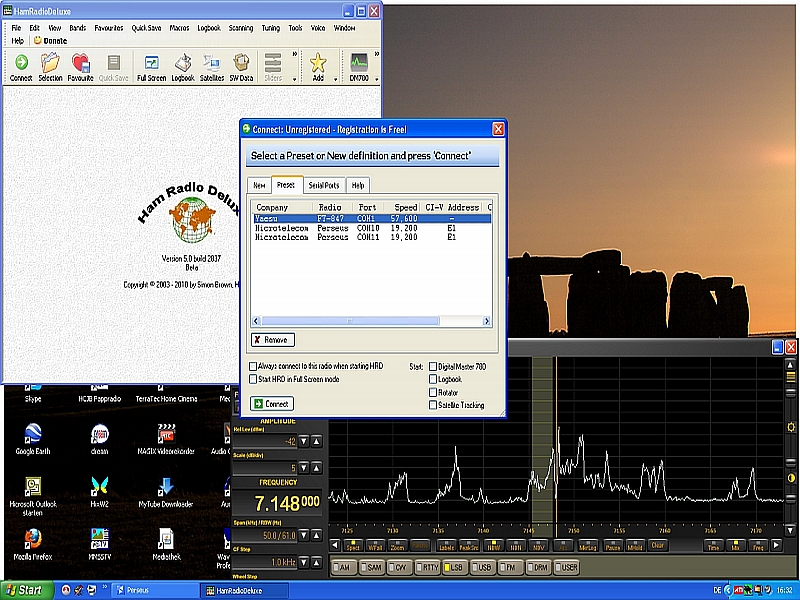
Task: Switch to the New tab in Connect dialog
Action: (x=259, y=185)
